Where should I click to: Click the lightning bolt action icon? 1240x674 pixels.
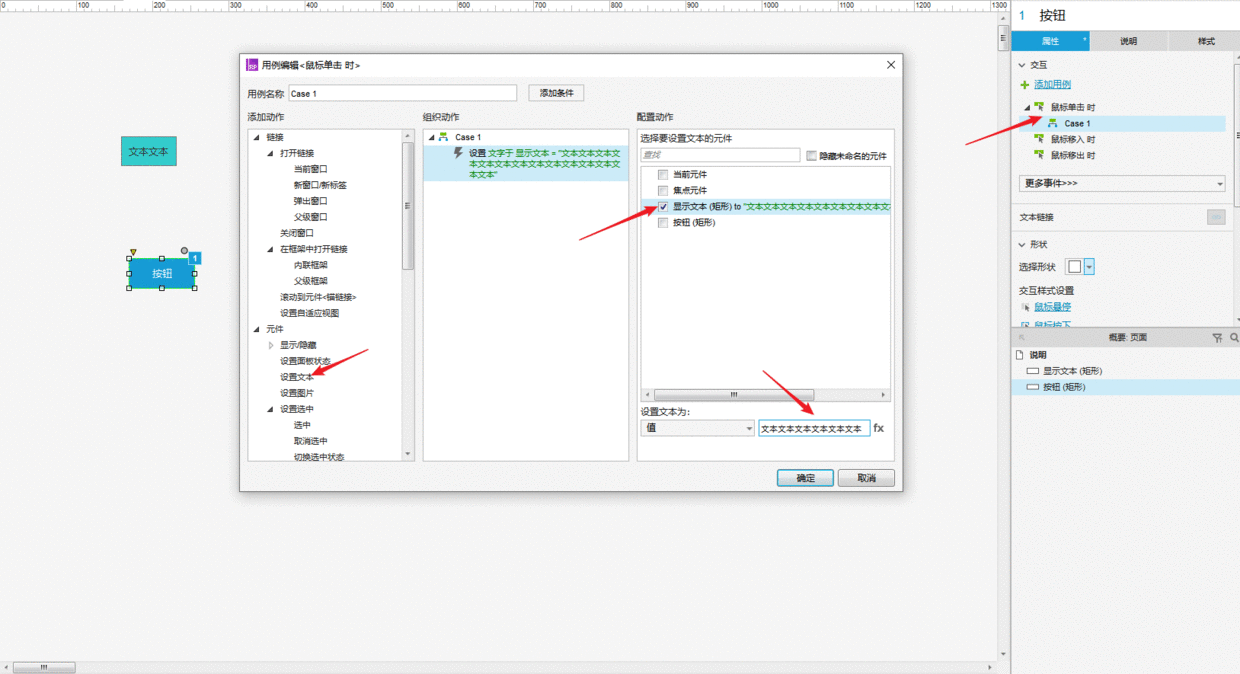[459, 153]
